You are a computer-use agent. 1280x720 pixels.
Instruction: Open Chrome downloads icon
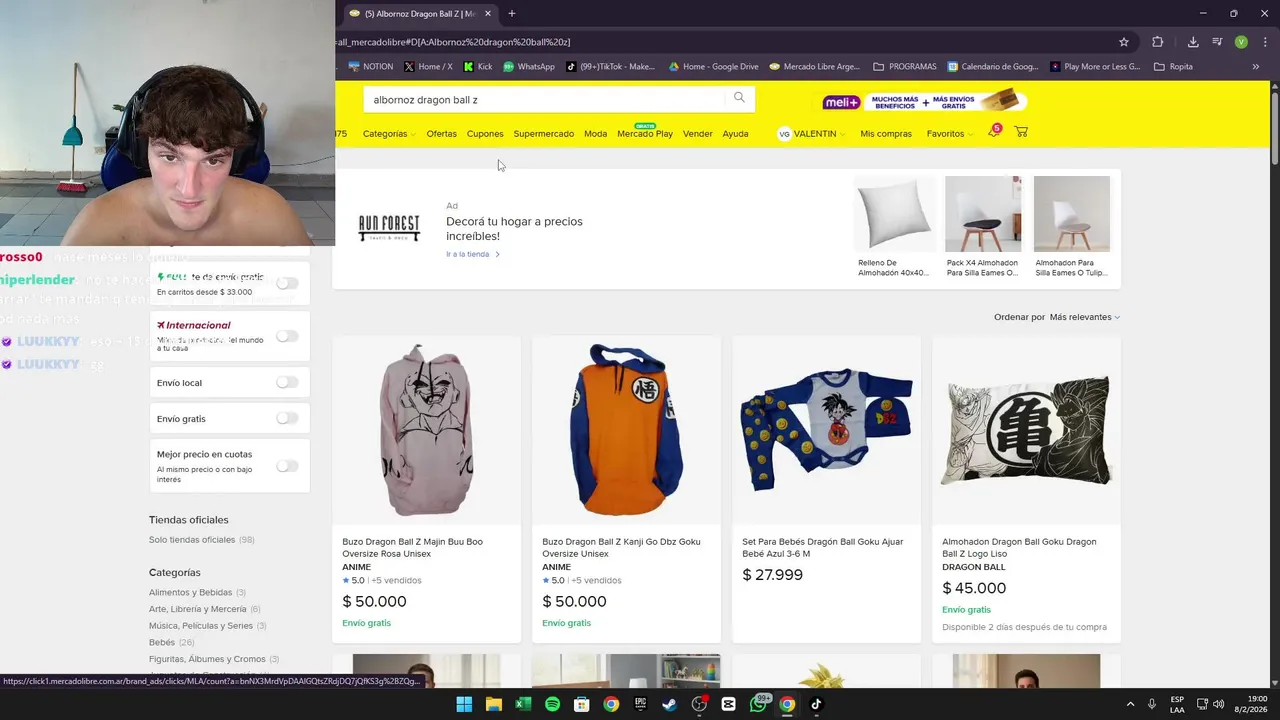click(x=1193, y=42)
